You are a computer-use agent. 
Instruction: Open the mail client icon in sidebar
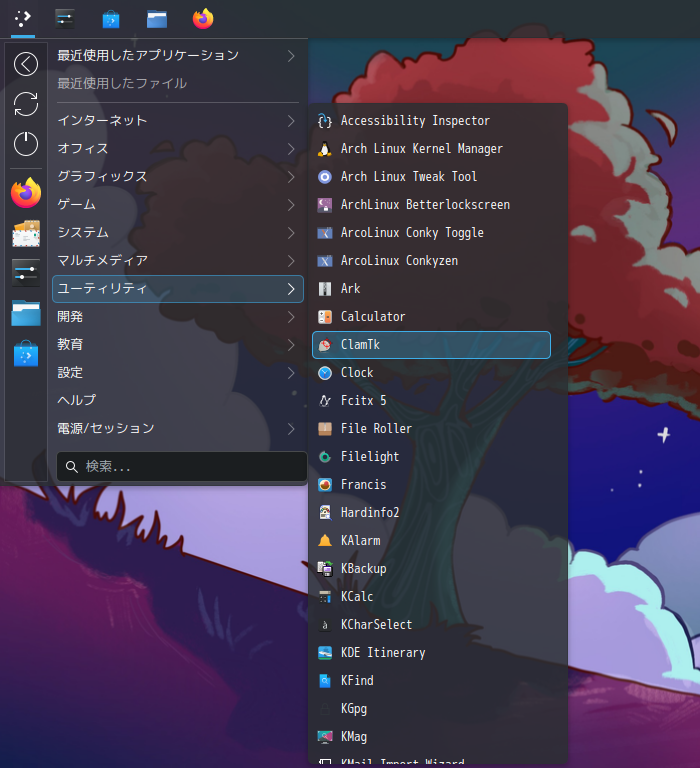click(26, 233)
